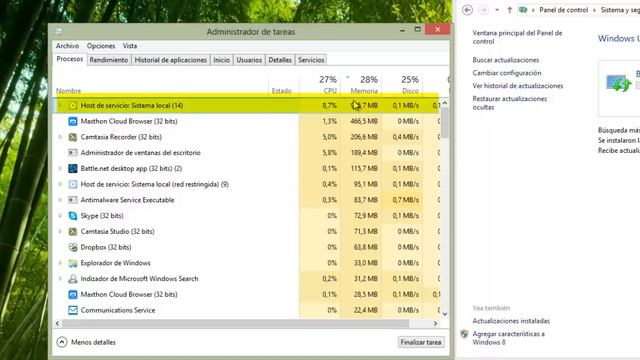Open recent locations dropdown in Panel de control
640x360 pixels.
[x=497, y=10]
